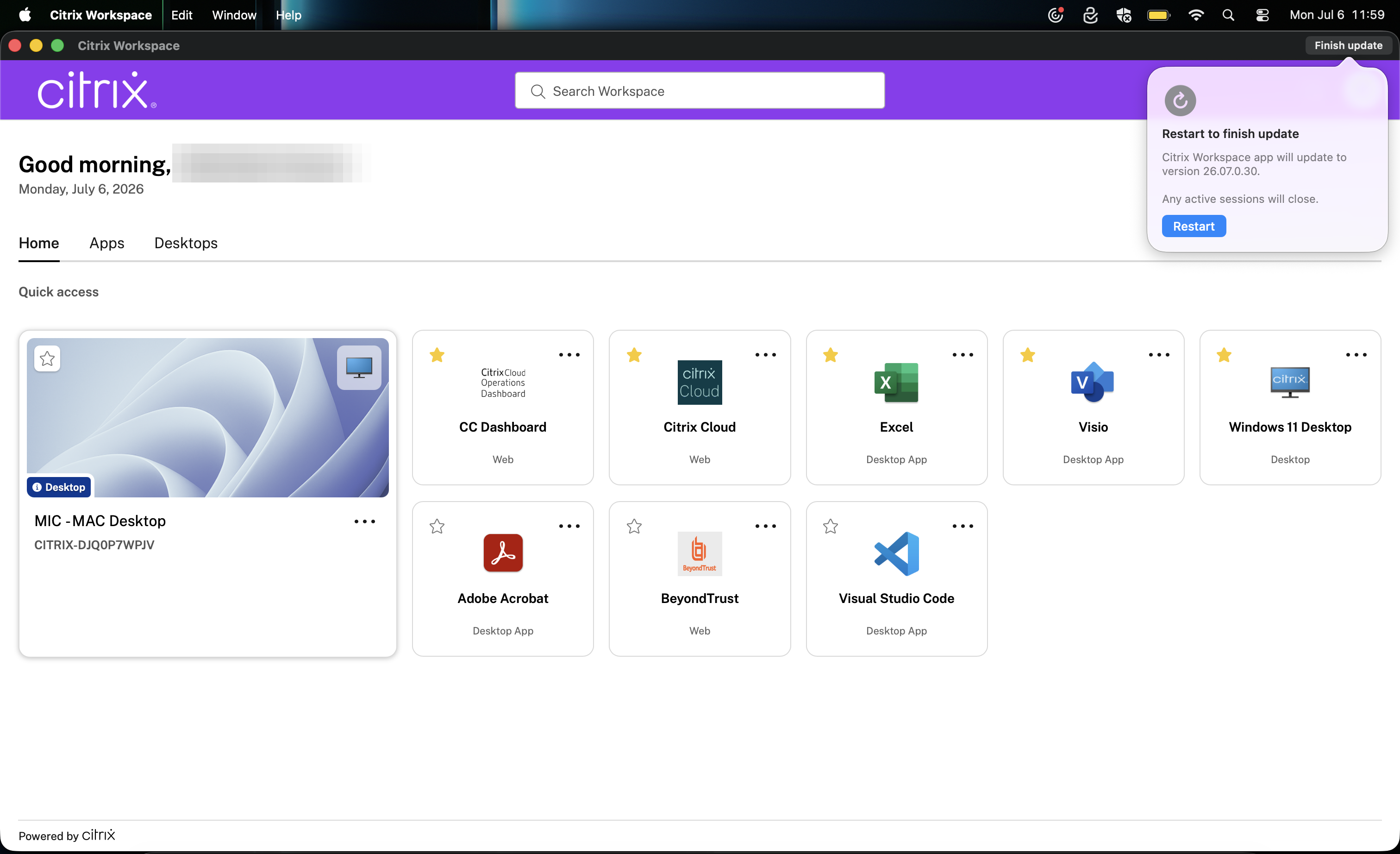
Task: Open the more options menu for Excel
Action: (x=962, y=355)
